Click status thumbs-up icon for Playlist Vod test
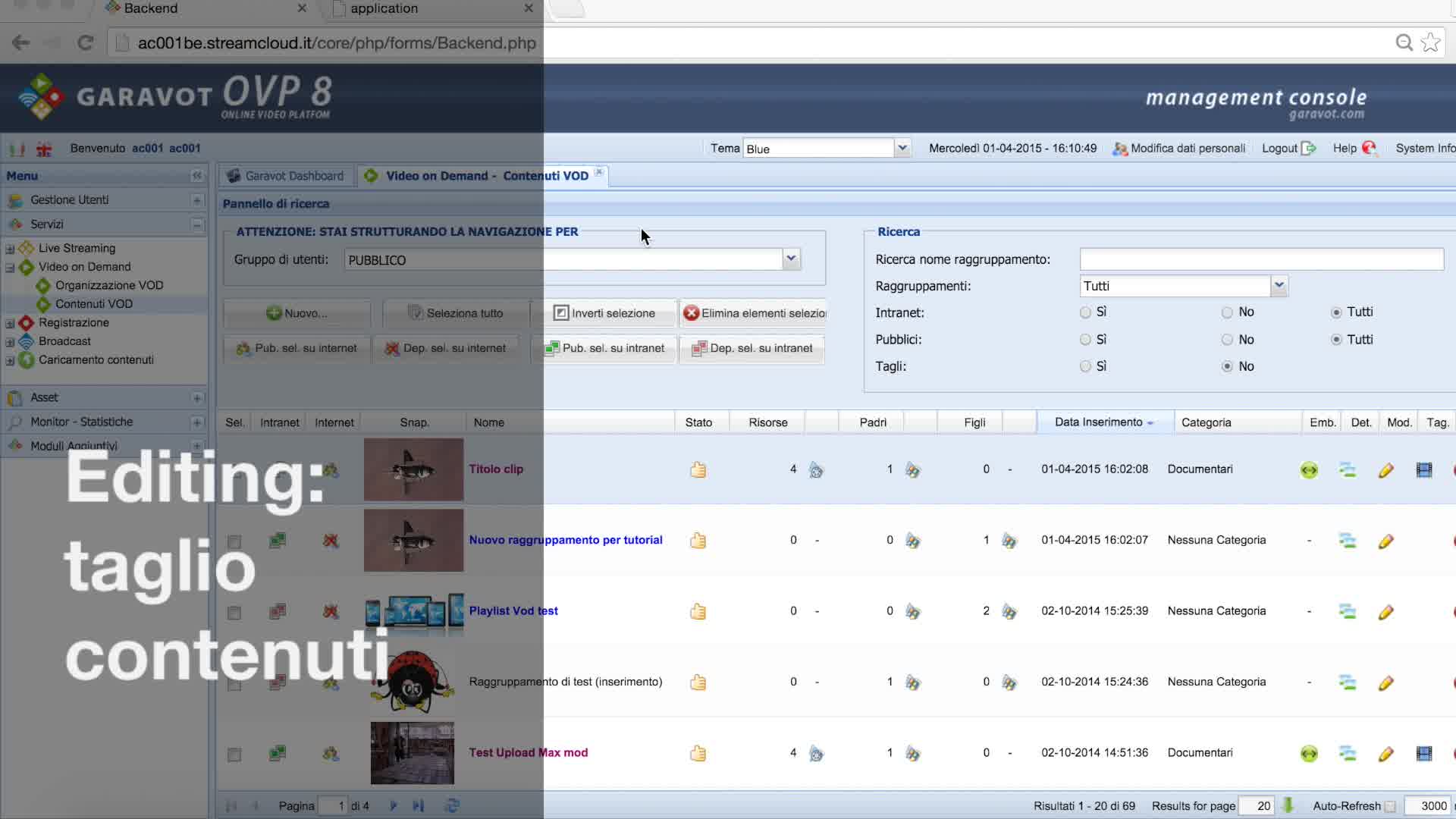The image size is (1456, 819). (x=698, y=611)
